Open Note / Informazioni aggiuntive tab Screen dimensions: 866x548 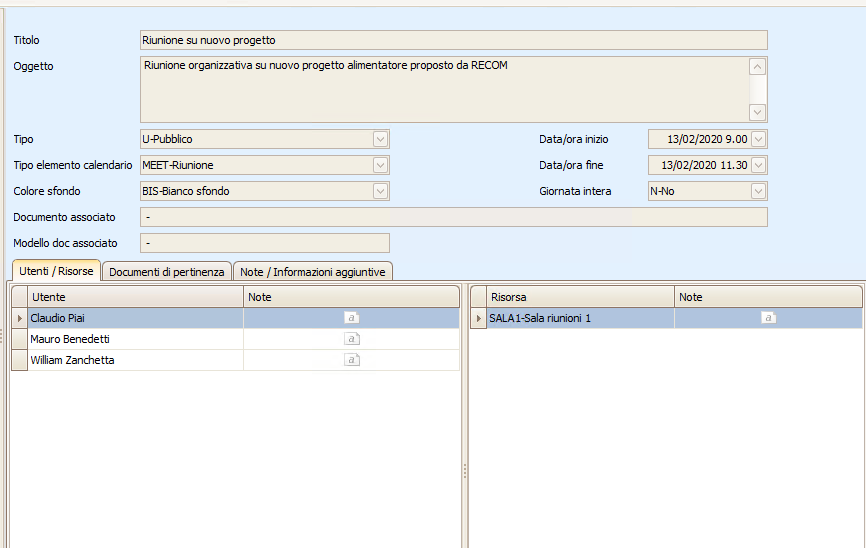click(x=313, y=272)
